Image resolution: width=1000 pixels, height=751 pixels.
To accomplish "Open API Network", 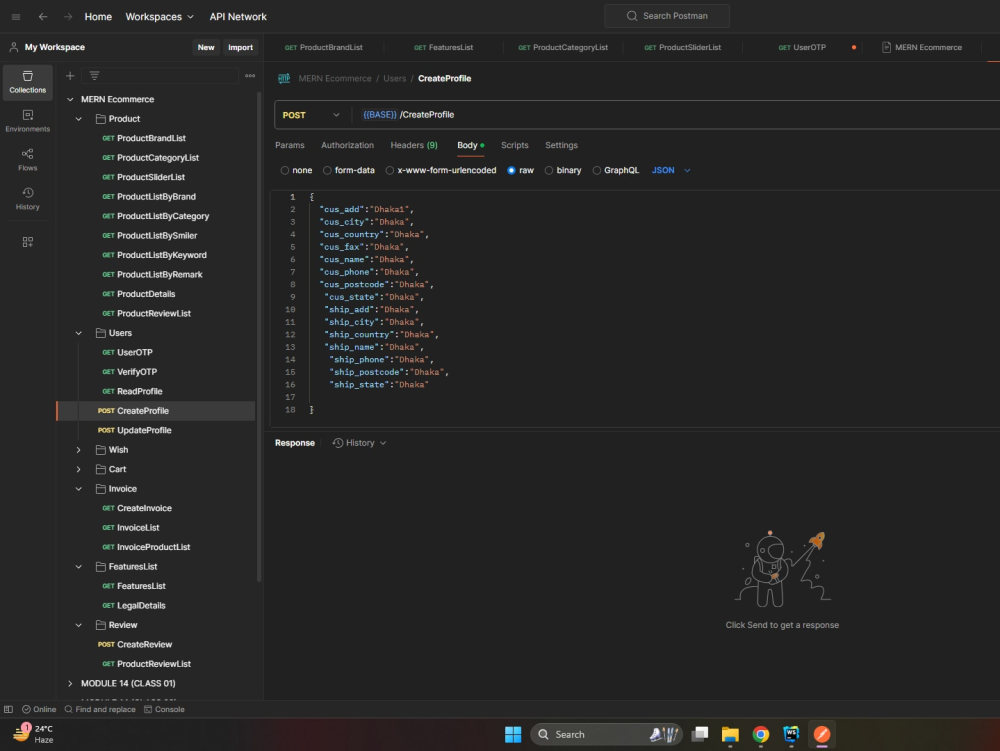I will click(x=238, y=17).
